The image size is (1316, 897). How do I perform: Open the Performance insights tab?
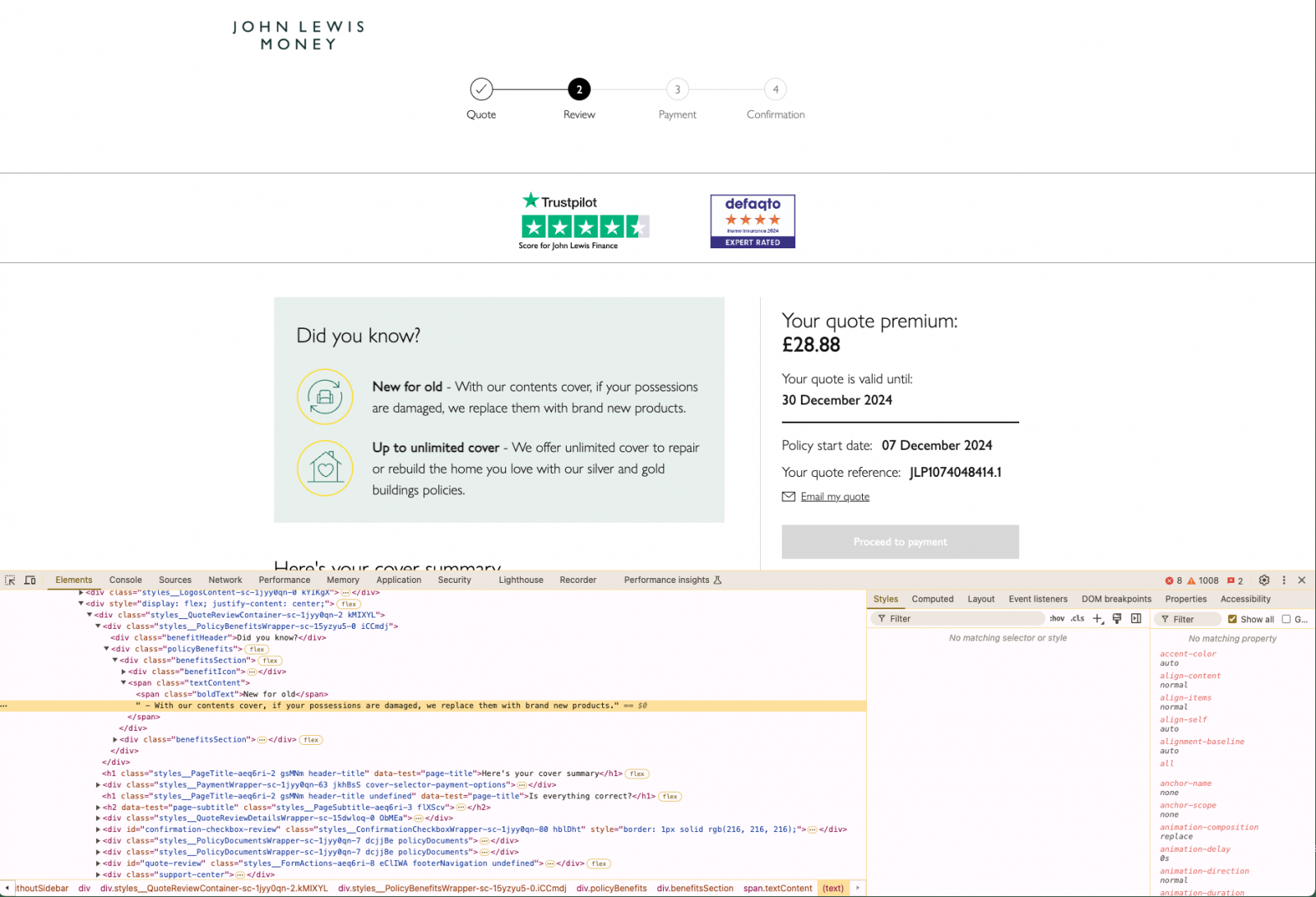[x=673, y=580]
